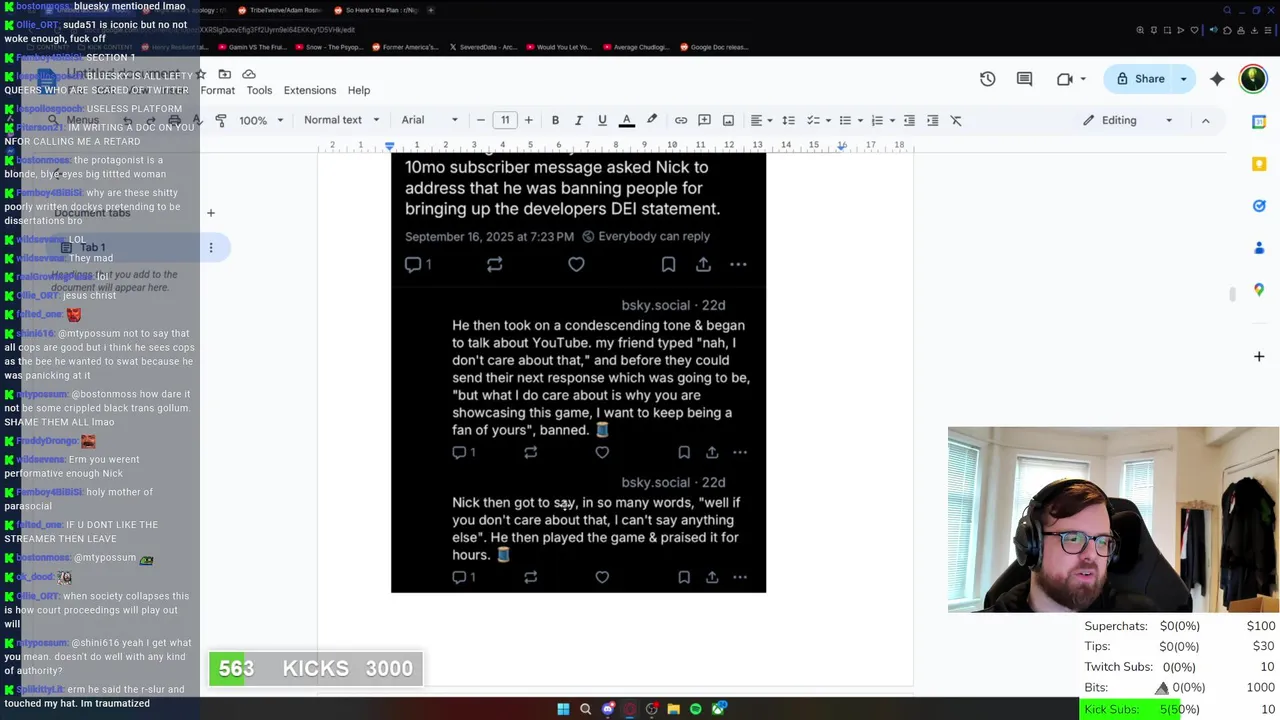Share the first Bluesky post
The image size is (1280, 720).
click(703, 264)
